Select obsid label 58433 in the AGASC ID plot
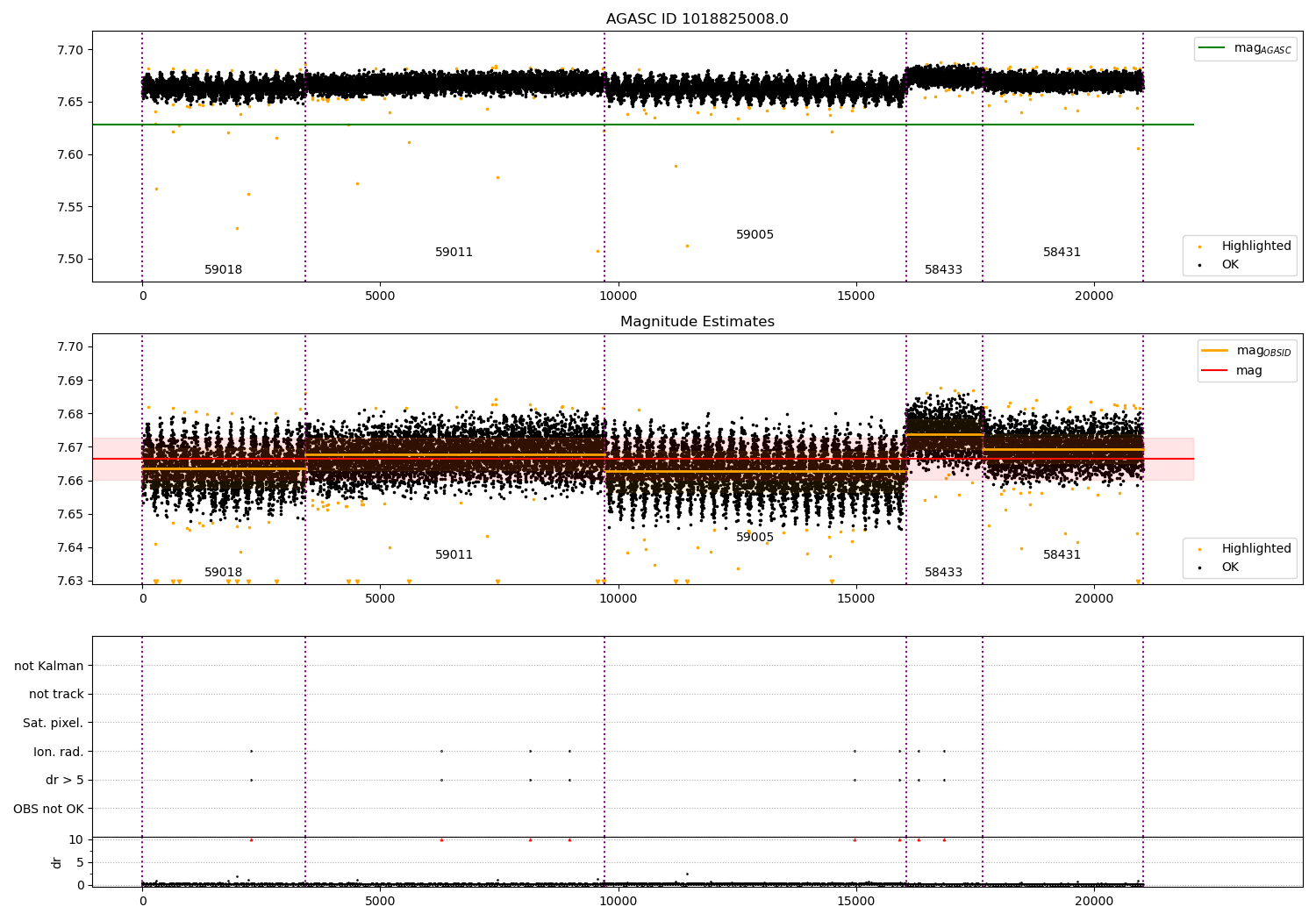This screenshot has width=1316, height=921. (944, 270)
